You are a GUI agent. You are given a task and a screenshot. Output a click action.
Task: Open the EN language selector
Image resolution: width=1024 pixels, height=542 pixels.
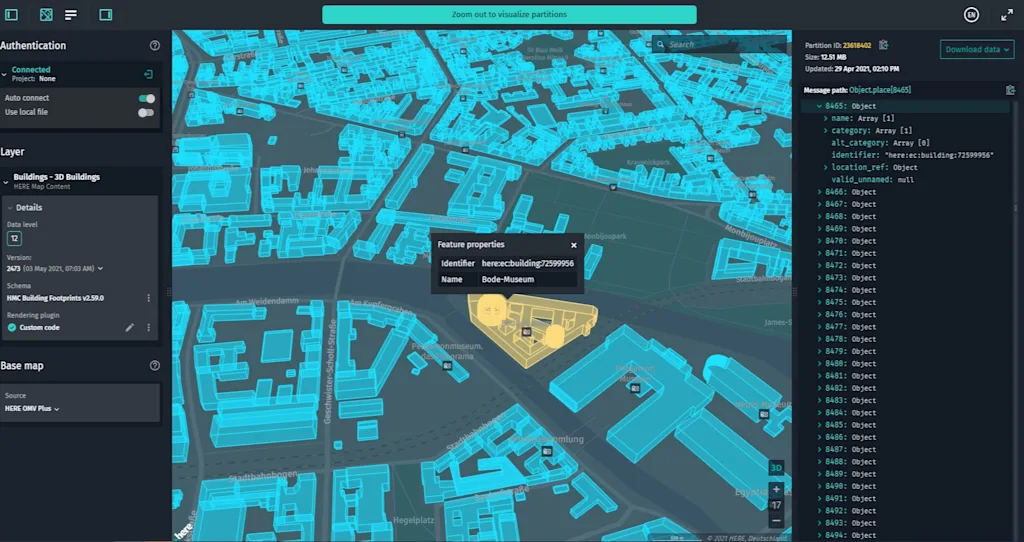point(971,15)
